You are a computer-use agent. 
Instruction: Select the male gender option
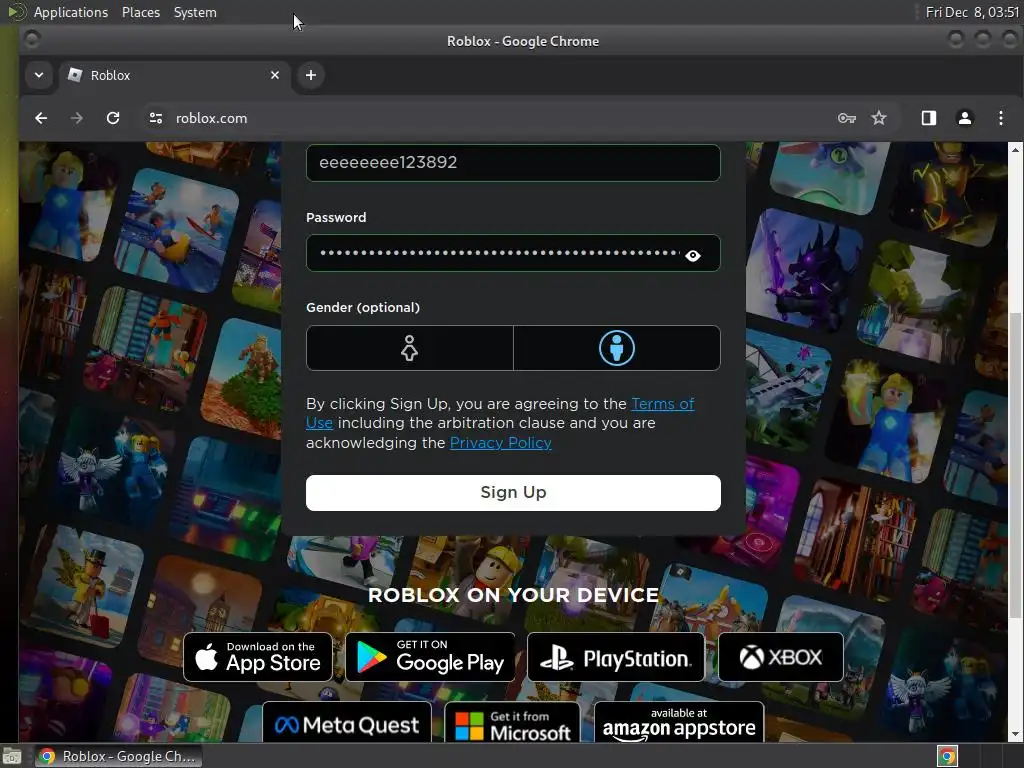(x=616, y=348)
